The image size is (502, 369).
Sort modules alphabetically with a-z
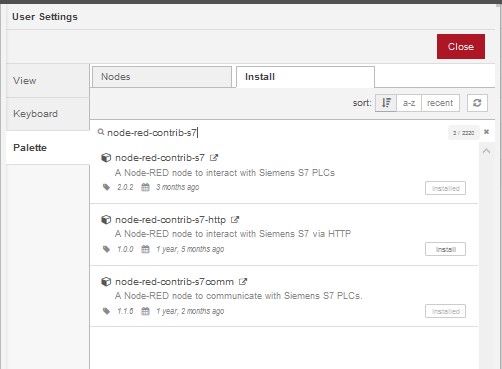[409, 103]
